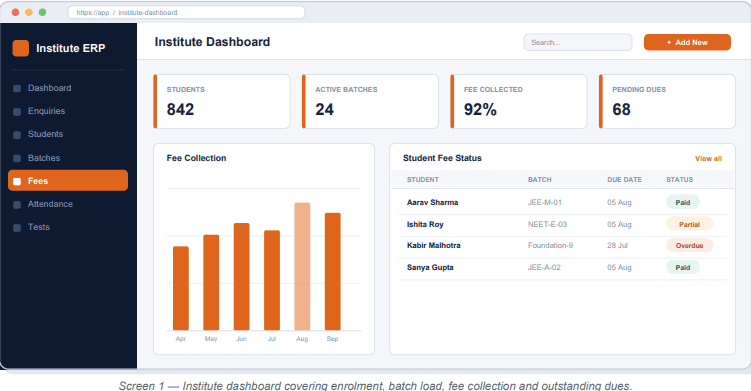Click the Institute Dashboard page title
Viewport: 751px width, 391px height.
[212, 42]
